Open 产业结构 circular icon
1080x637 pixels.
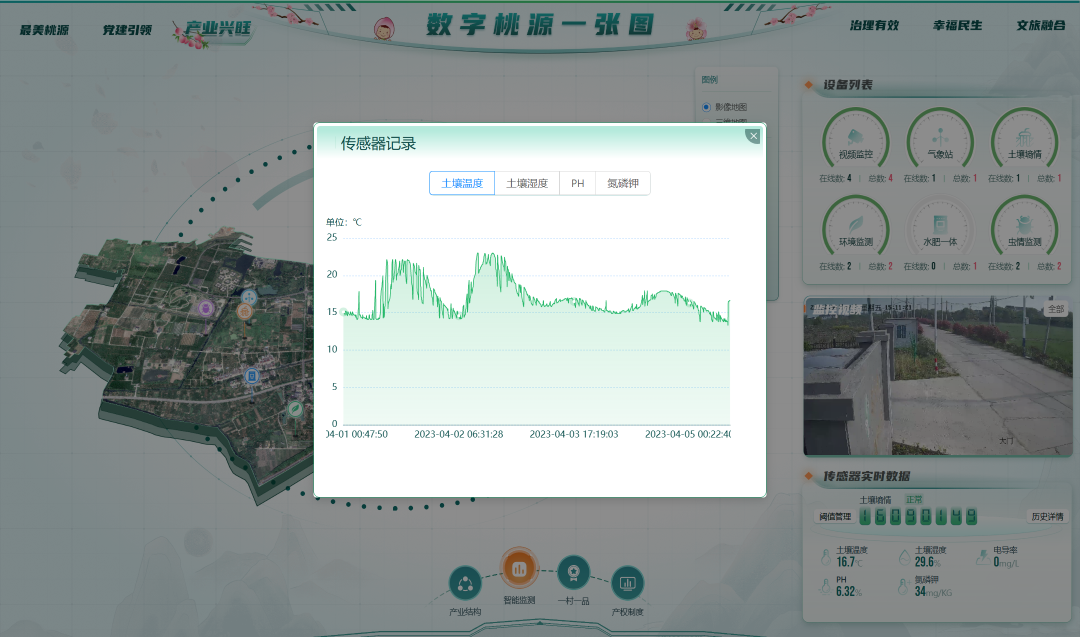click(465, 583)
